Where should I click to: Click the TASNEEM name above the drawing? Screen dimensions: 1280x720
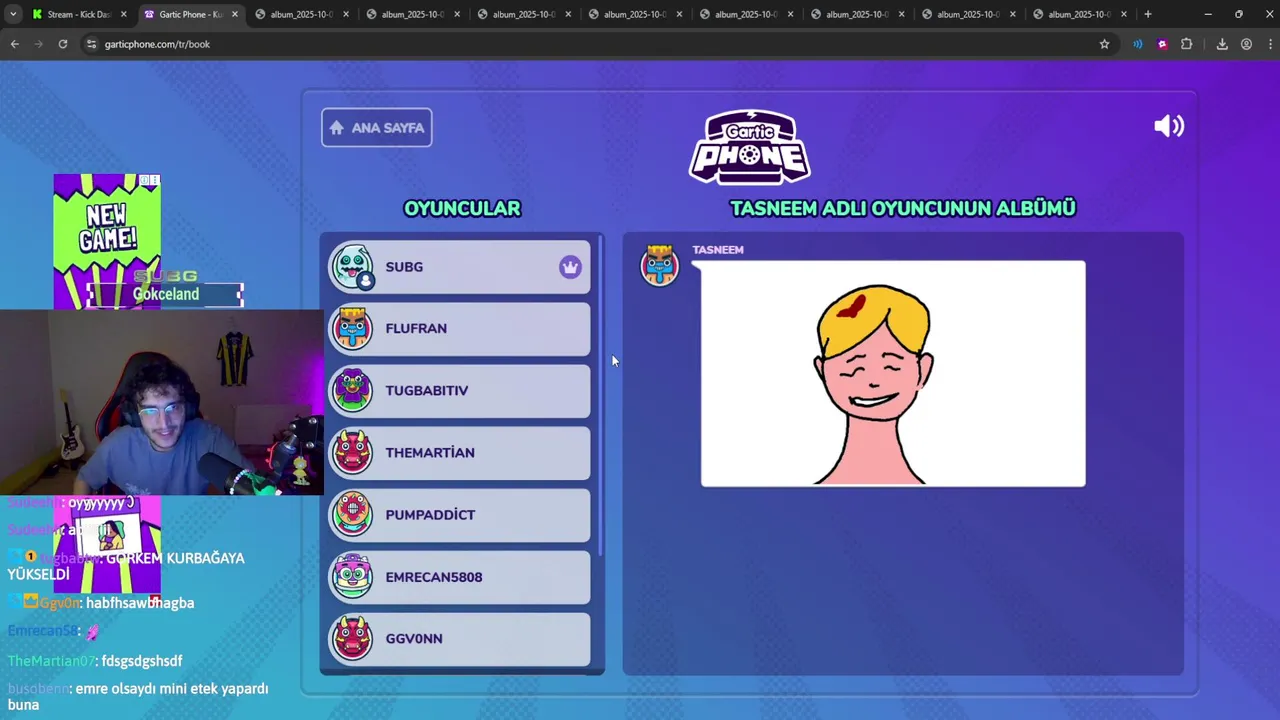click(x=718, y=250)
